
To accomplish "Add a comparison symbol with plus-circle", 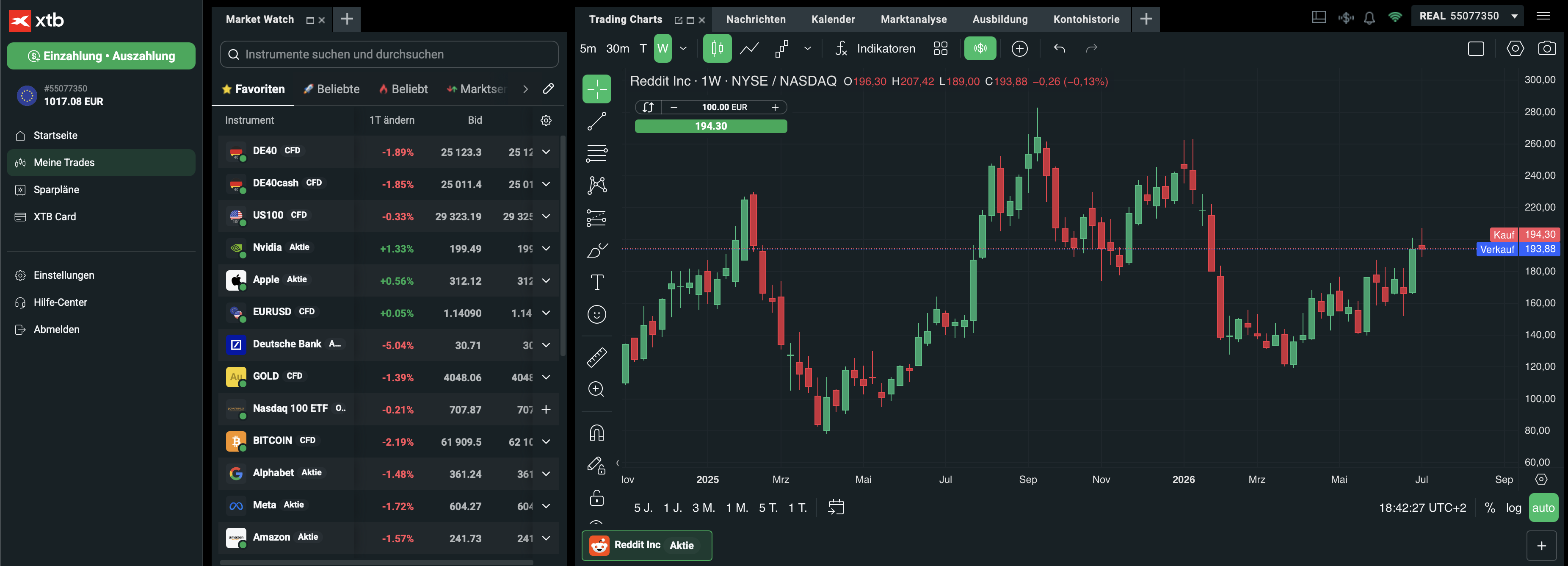I will 1019,49.
